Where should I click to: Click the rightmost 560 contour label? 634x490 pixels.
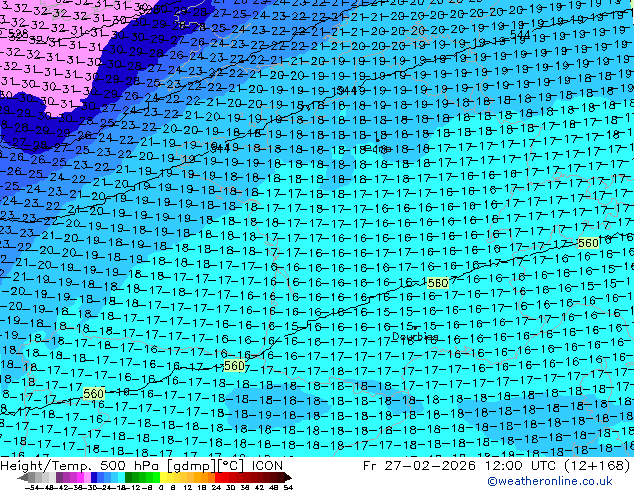(588, 243)
